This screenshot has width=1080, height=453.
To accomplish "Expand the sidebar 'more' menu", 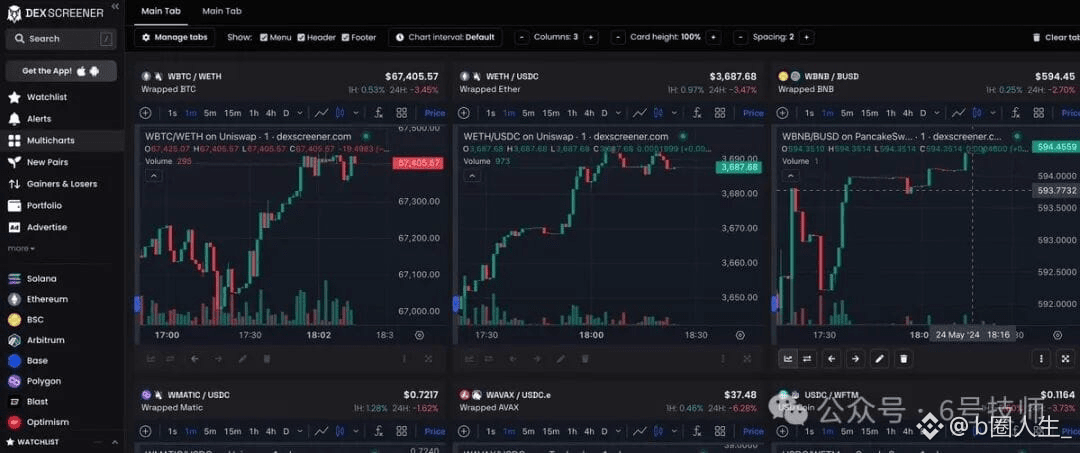I will pyautogui.click(x=21, y=249).
